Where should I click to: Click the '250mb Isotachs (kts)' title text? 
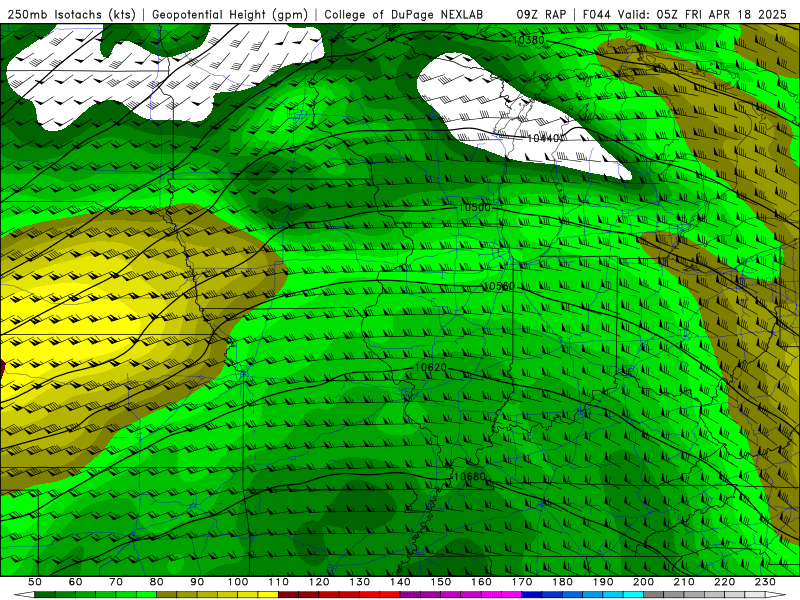click(x=71, y=15)
